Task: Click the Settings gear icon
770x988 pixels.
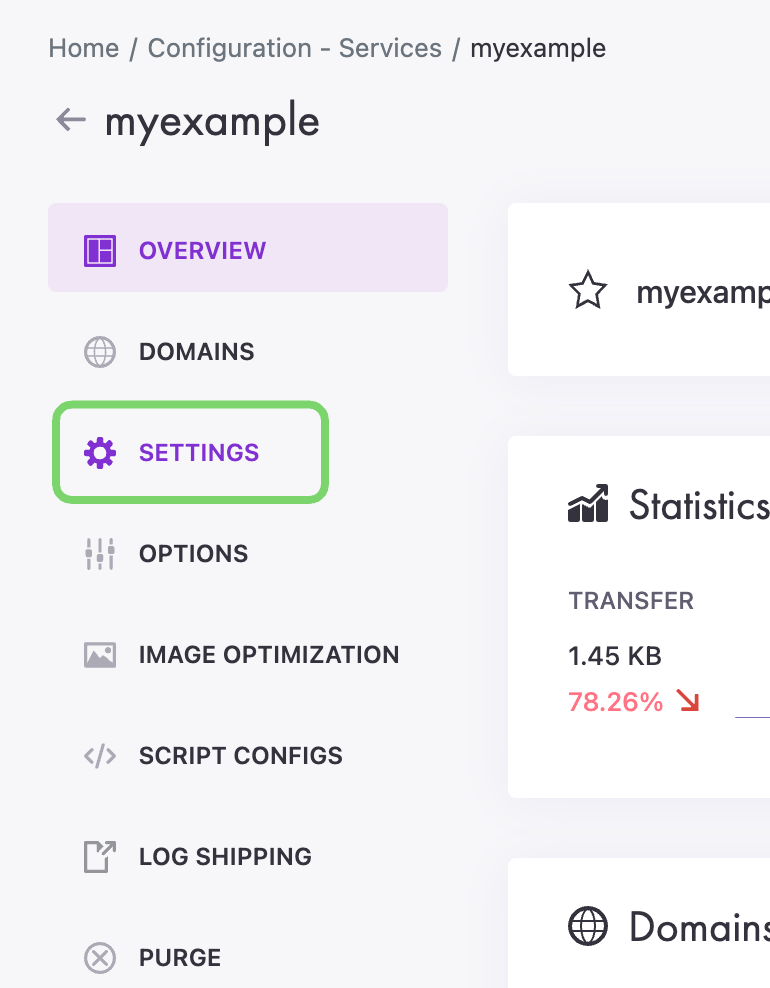Action: click(100, 453)
